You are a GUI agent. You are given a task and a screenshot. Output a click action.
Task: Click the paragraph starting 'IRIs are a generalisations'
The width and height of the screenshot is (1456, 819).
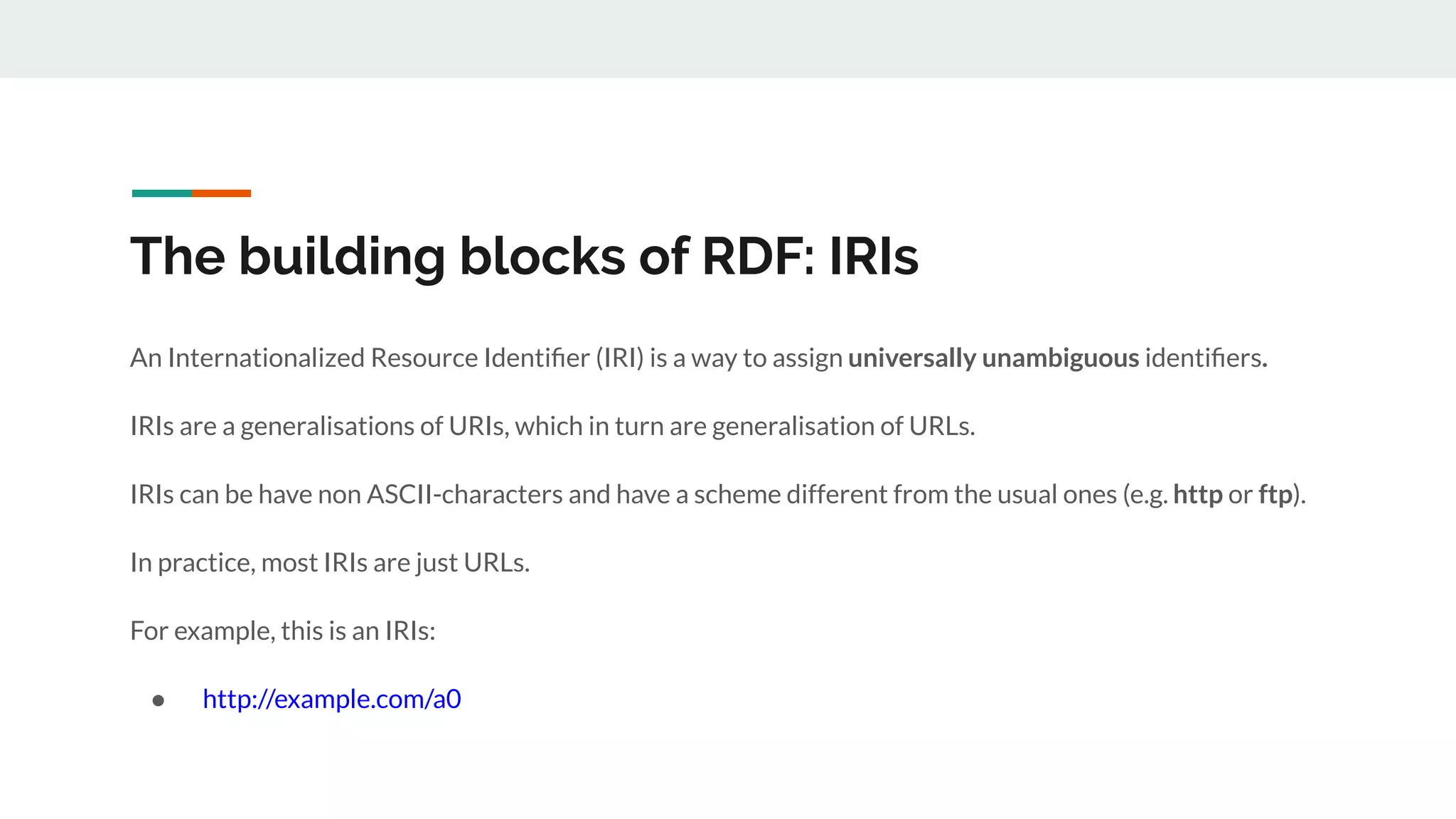click(552, 426)
